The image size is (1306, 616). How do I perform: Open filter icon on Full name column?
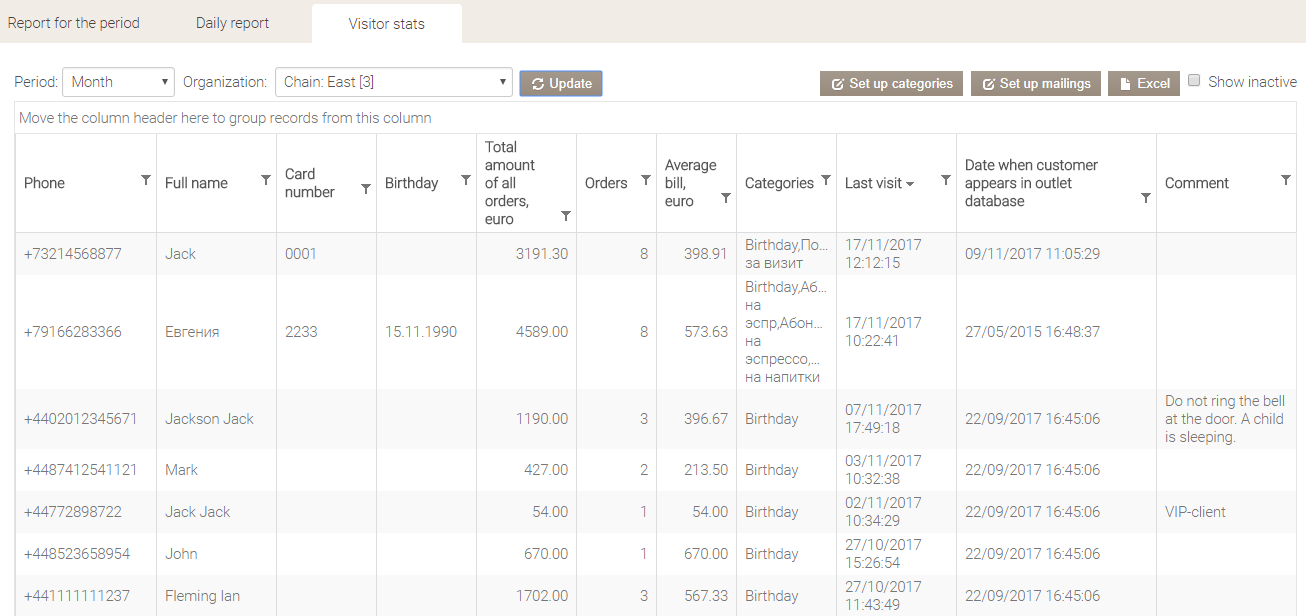pos(266,180)
